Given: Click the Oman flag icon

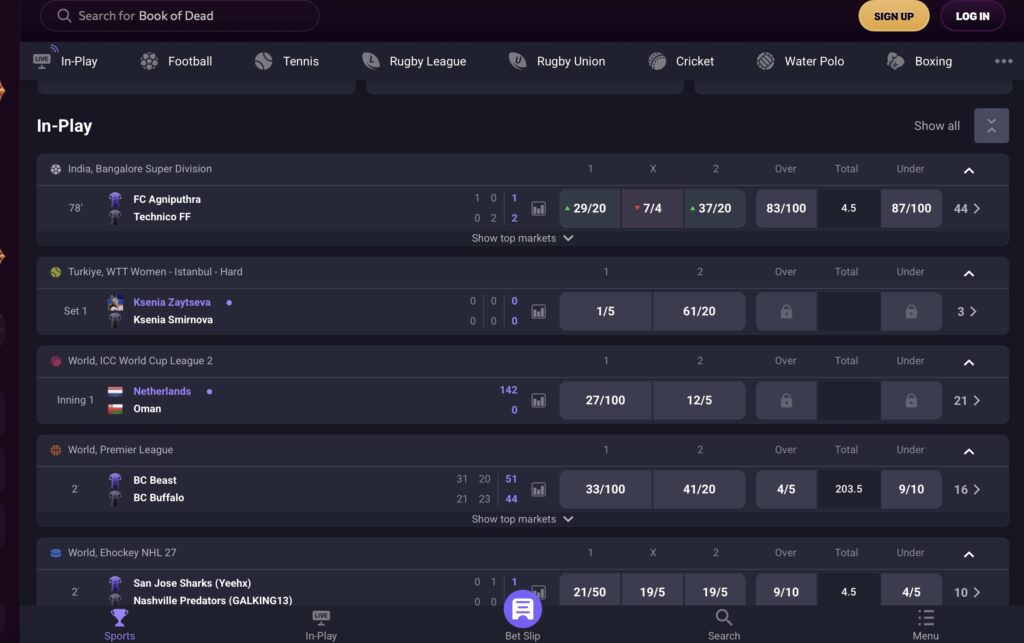Looking at the screenshot, I should 115,409.
